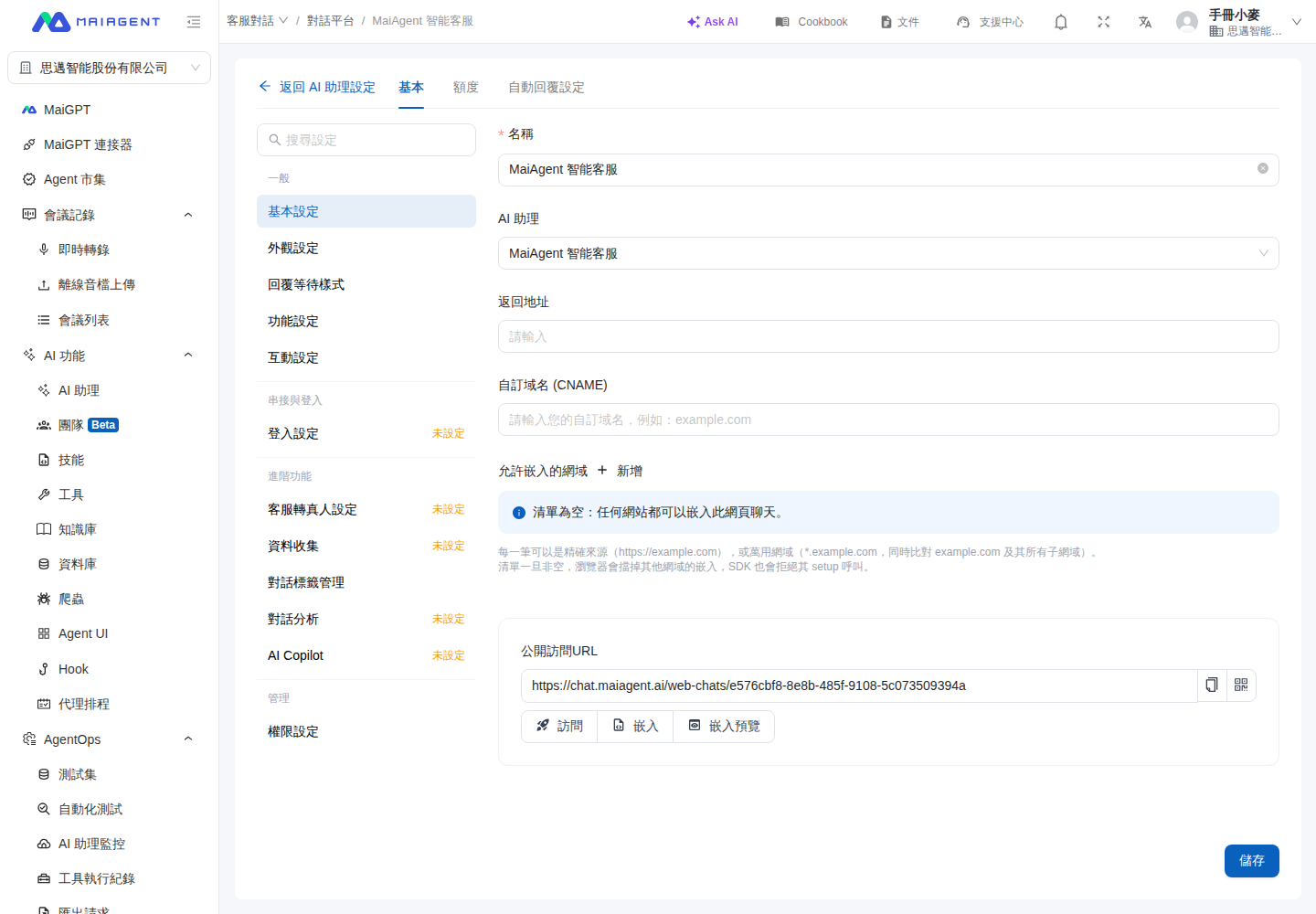Clear the name field text
Image resolution: width=1316 pixels, height=914 pixels.
point(1262,168)
